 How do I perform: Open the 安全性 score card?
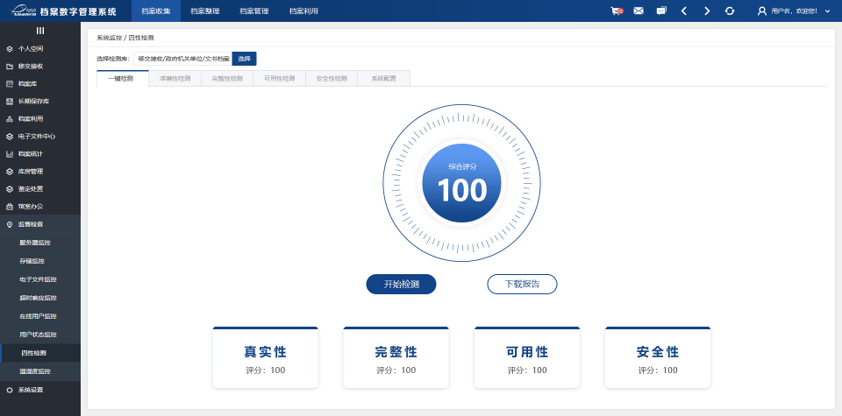[x=658, y=357]
